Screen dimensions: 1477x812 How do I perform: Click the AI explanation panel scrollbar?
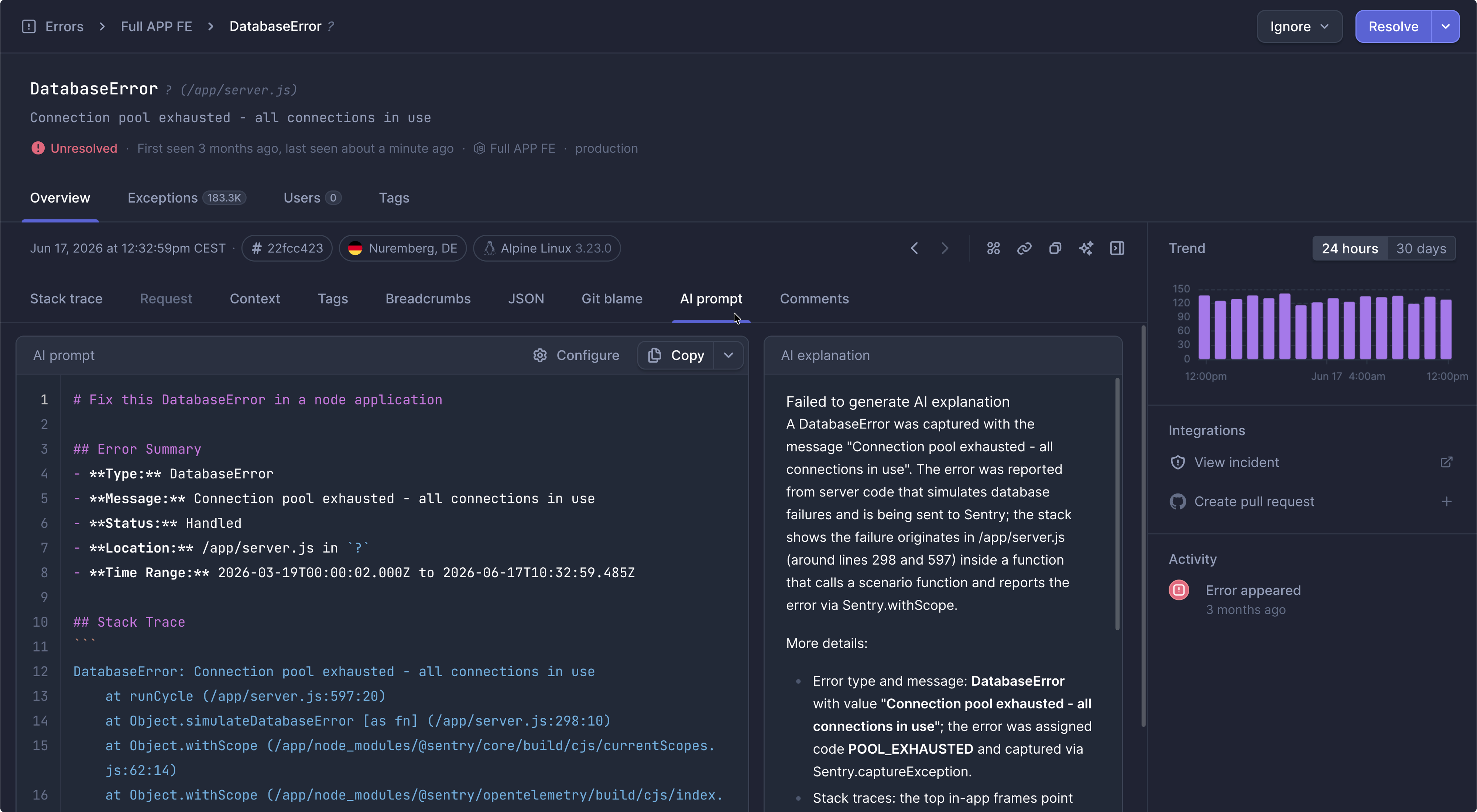(x=1117, y=504)
